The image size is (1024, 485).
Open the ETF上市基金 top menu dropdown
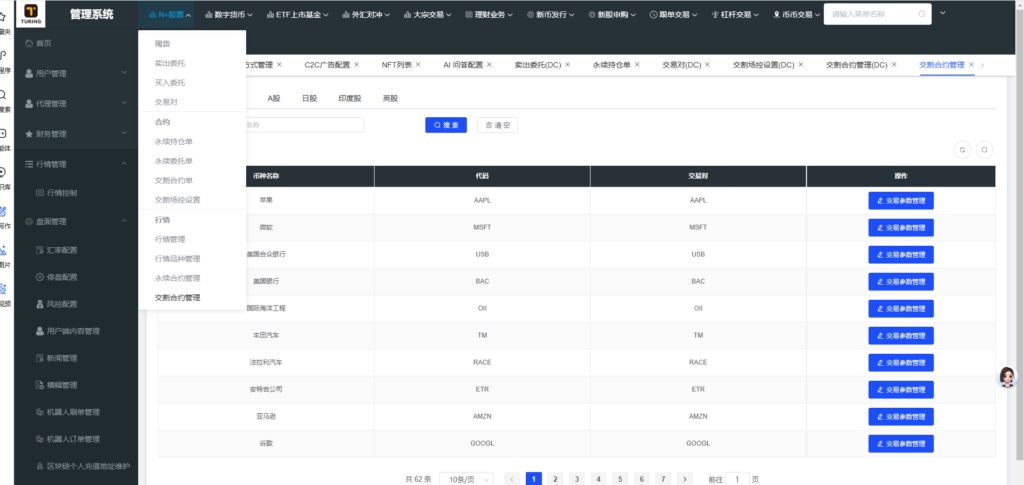pos(297,14)
